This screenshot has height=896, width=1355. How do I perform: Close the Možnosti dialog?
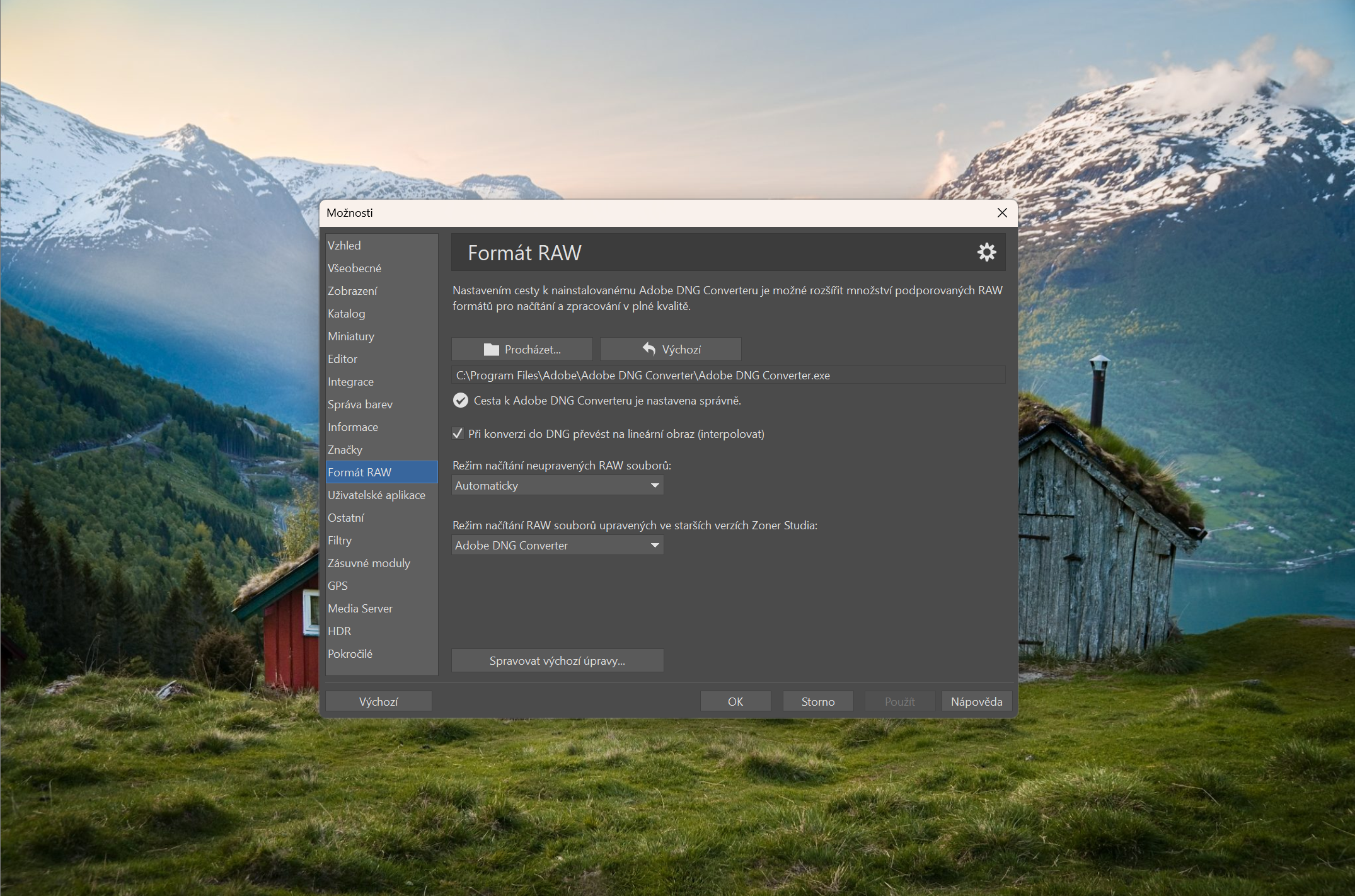pos(1002,213)
